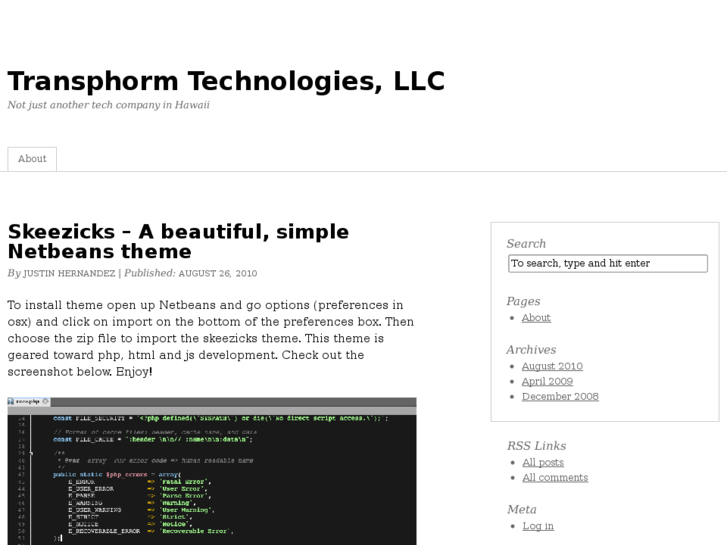
Task: Click the Search sidebar heading
Action: pyautogui.click(x=526, y=244)
